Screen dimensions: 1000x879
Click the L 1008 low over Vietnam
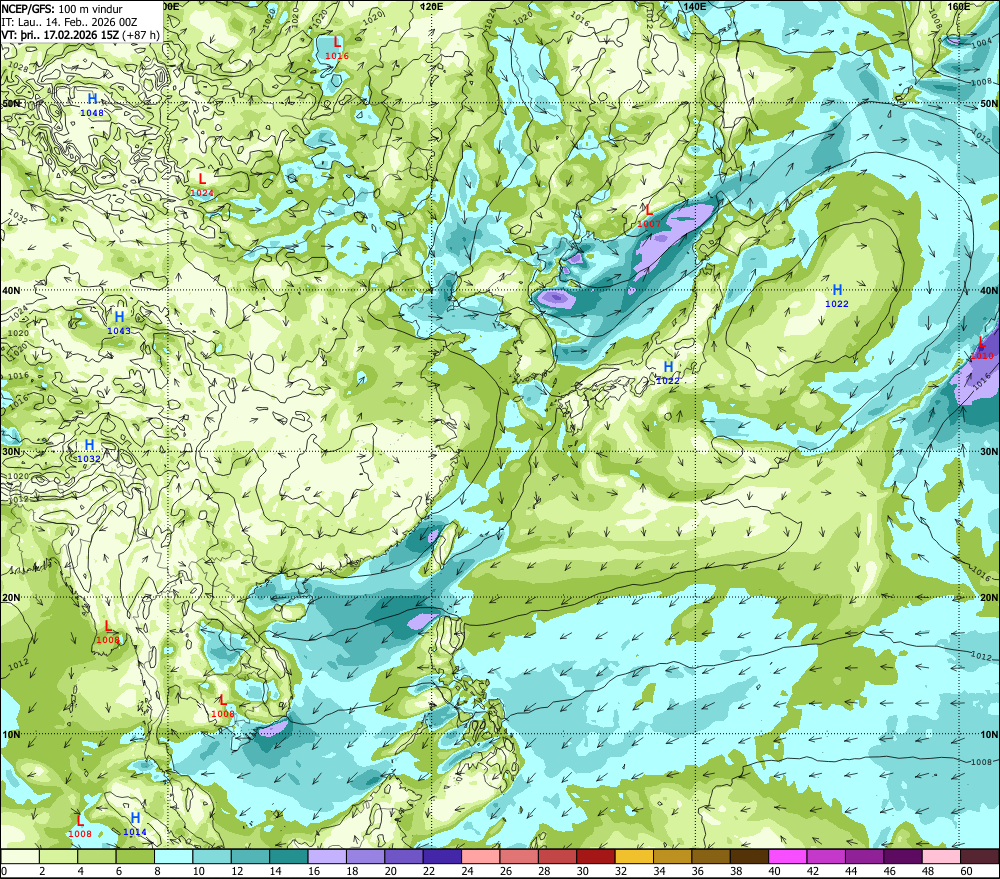click(x=223, y=706)
